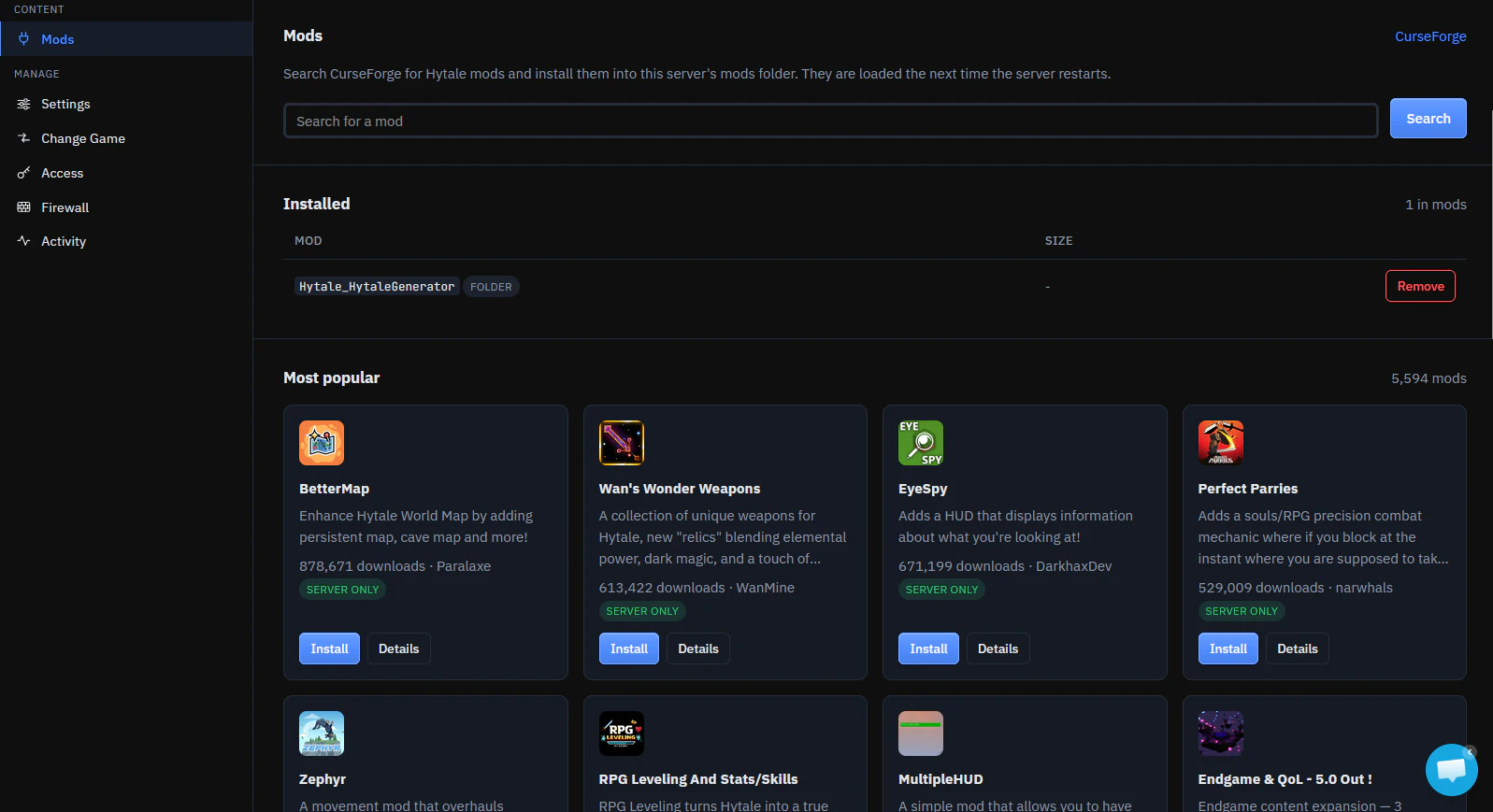1493x812 pixels.
Task: Click the RPG Leveling mod icon
Action: click(622, 734)
